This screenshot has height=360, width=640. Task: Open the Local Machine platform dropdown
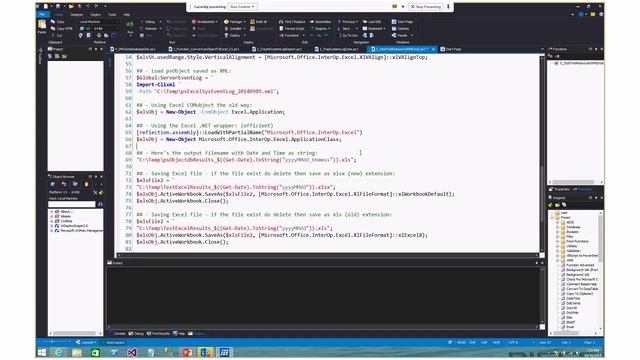[98, 22]
